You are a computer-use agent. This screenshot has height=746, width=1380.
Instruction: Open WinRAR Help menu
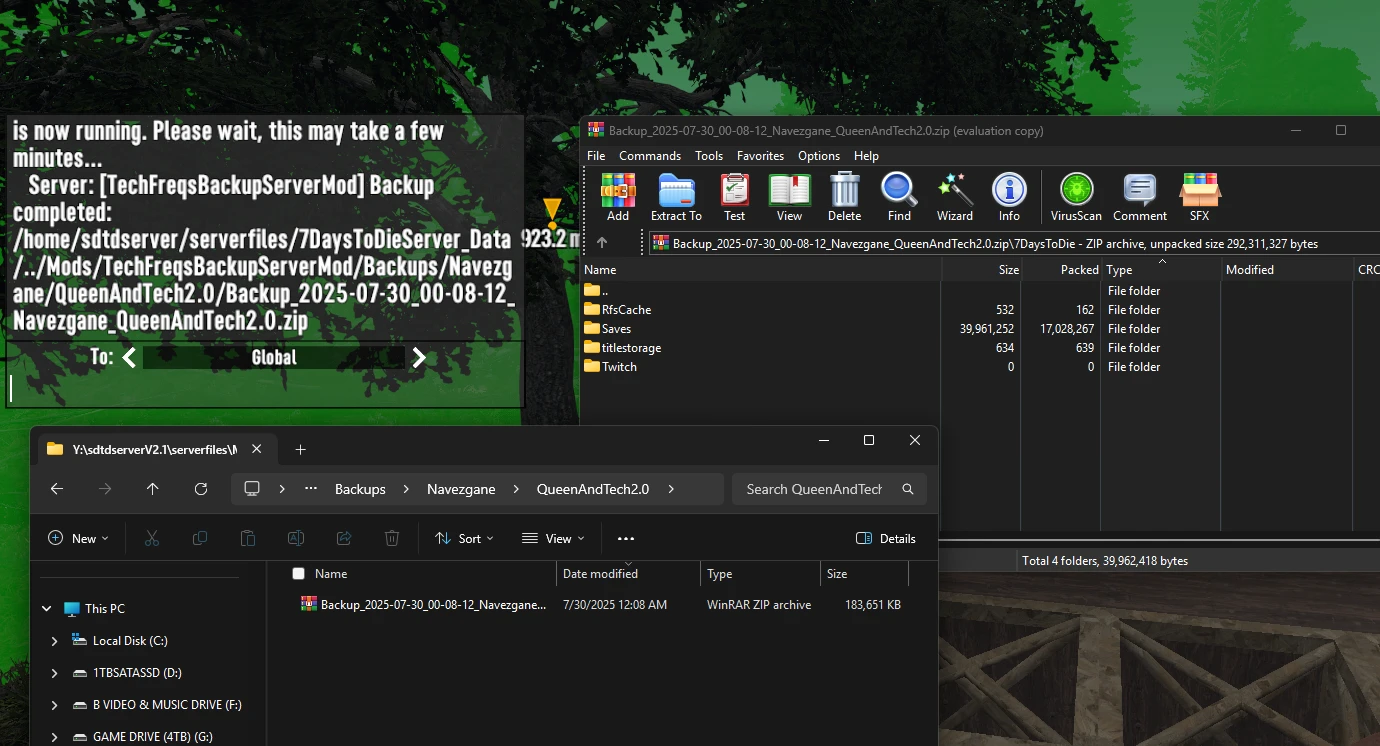click(866, 156)
